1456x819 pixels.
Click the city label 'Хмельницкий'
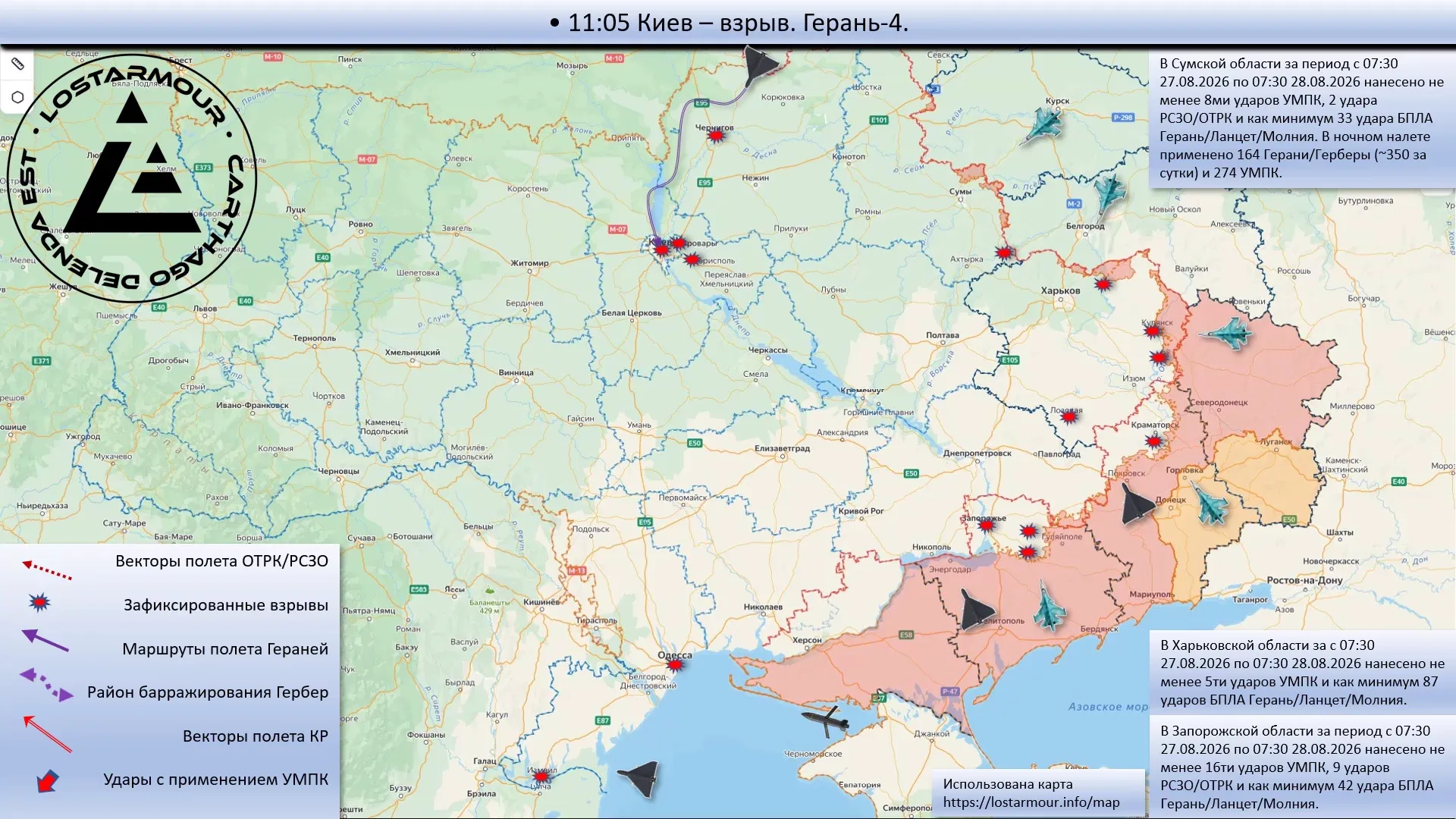(x=413, y=353)
